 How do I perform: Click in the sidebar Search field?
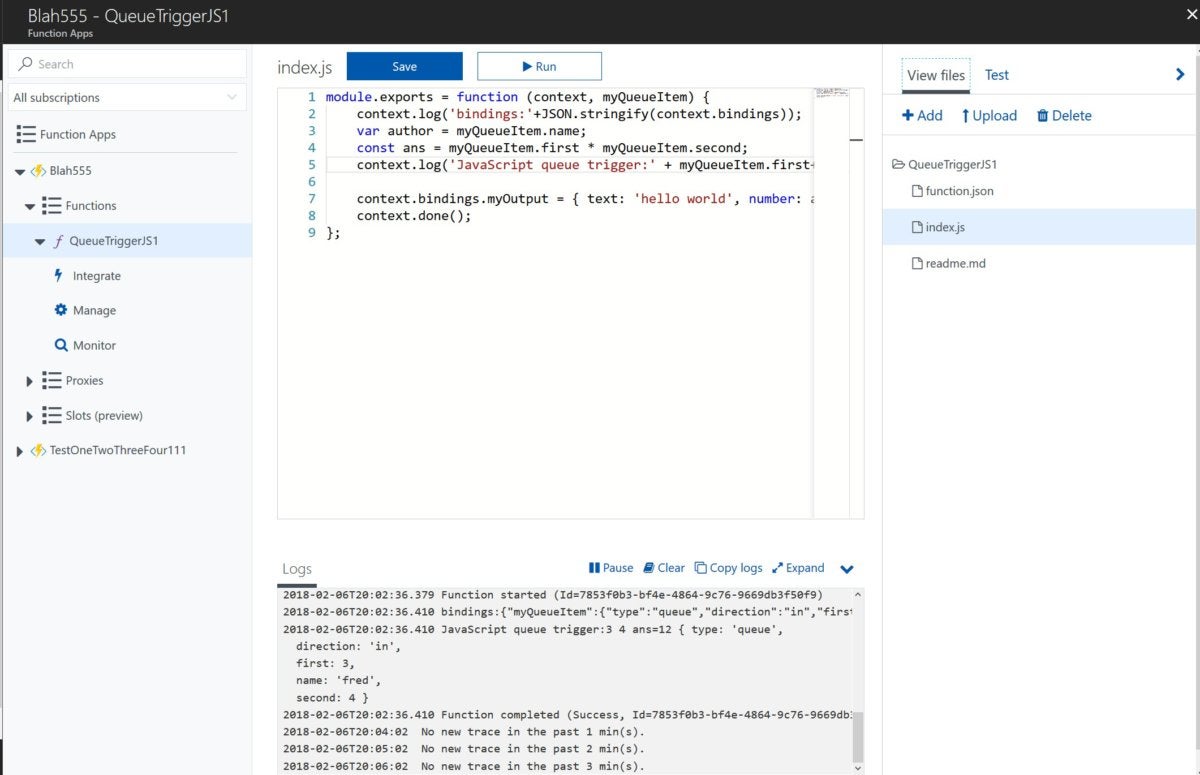tap(126, 64)
